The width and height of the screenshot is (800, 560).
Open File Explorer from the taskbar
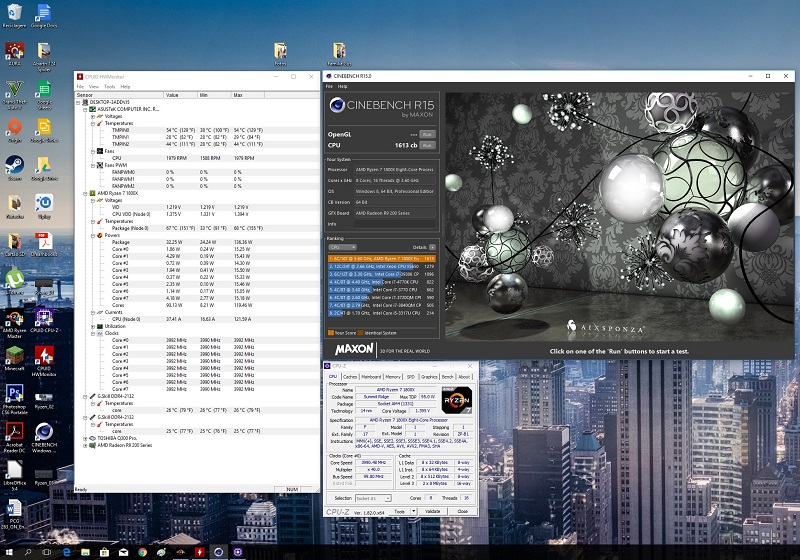click(x=85, y=552)
